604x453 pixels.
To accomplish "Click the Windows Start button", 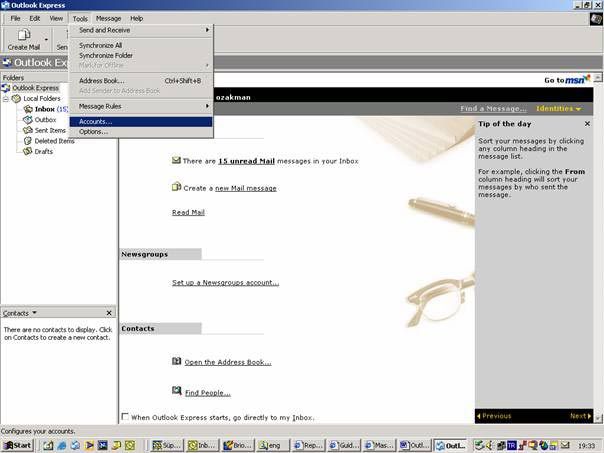I will point(17,446).
